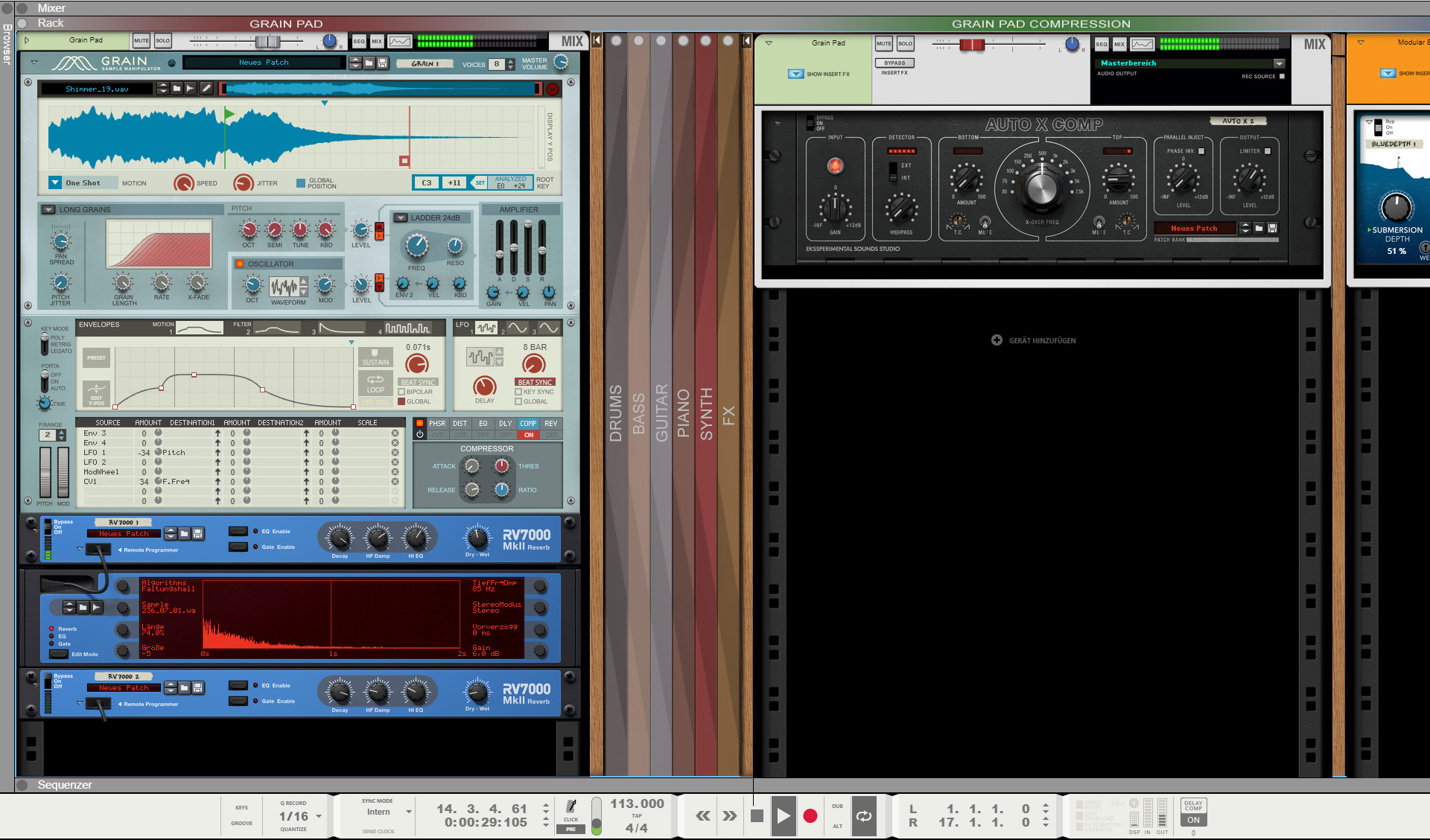
Task: Switch to the REV effect tab
Action: coord(551,423)
